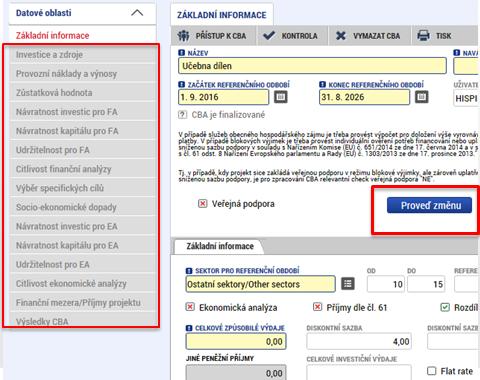The image size is (480, 380).
Task: Click the start date field 1. 9. 2016
Action: 224,97
